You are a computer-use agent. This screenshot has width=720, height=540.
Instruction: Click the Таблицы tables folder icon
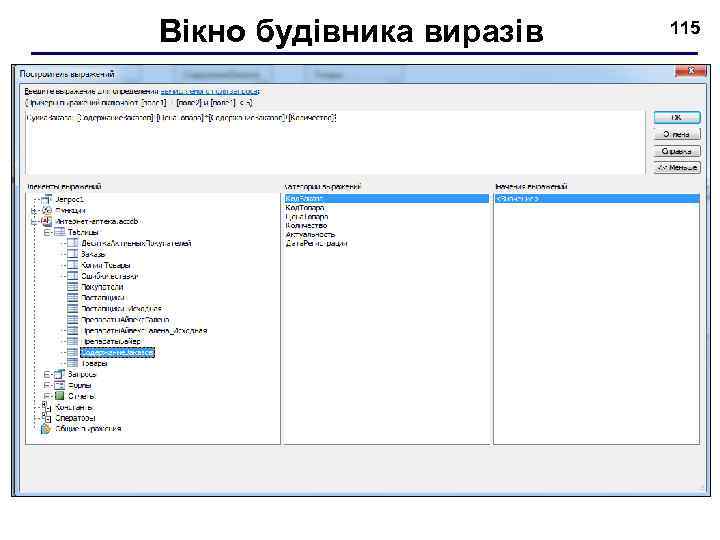[x=60, y=232]
